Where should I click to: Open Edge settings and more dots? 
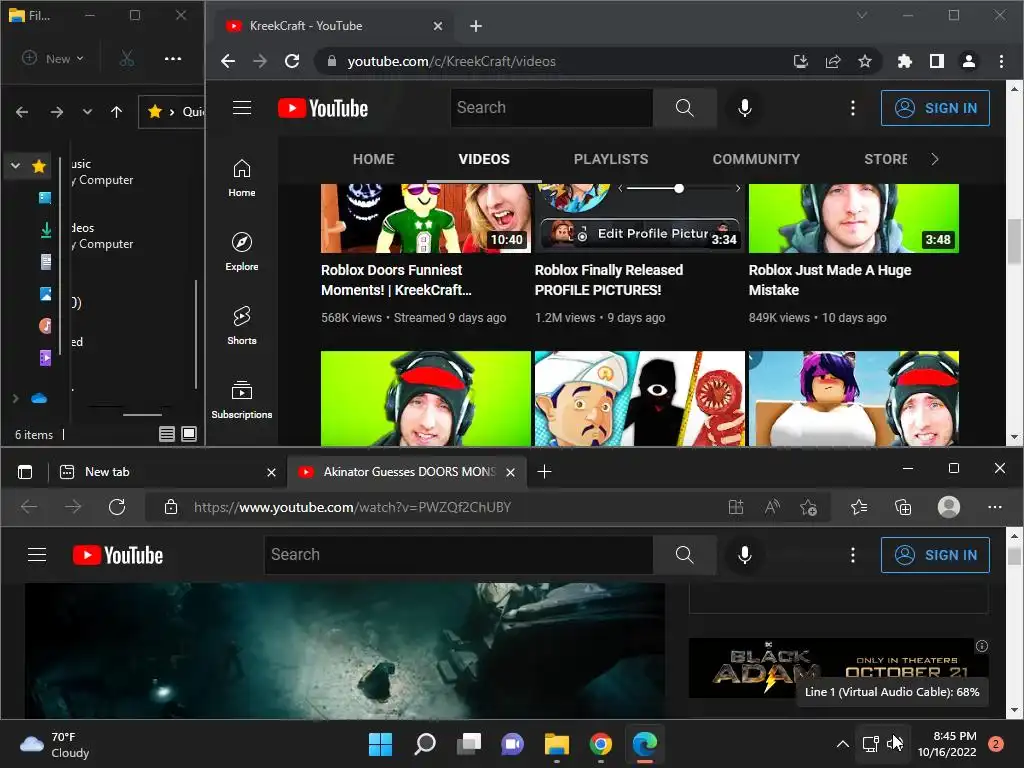pyautogui.click(x=995, y=507)
